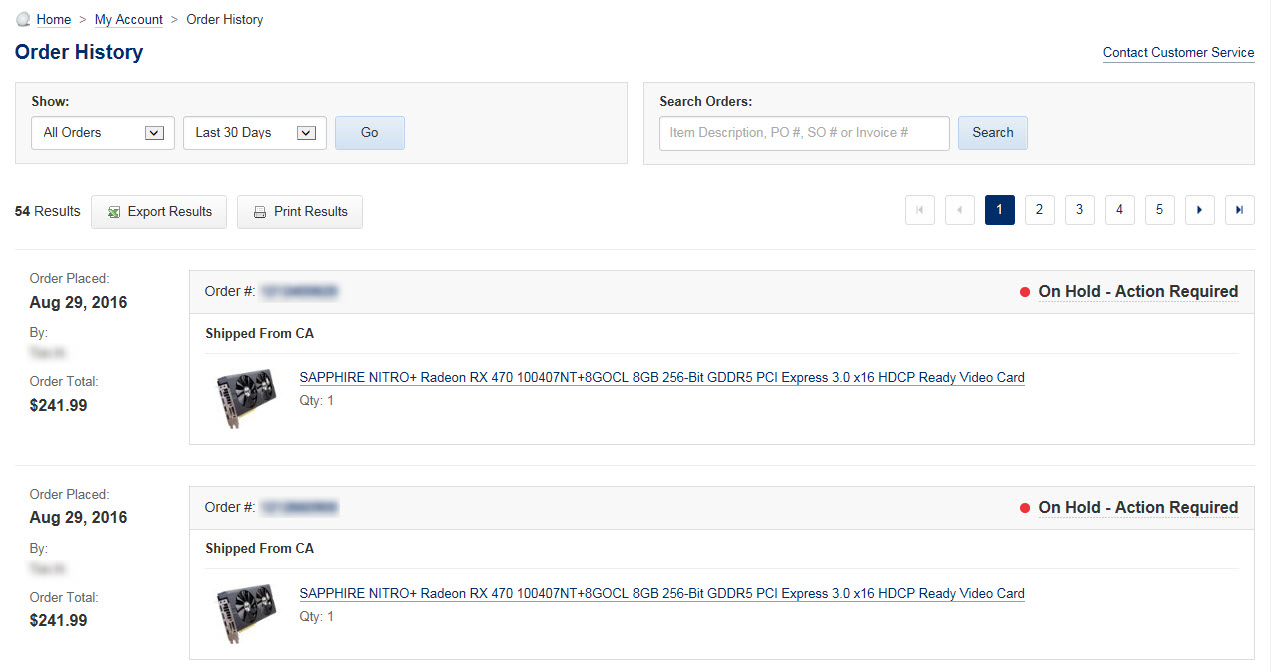Screen dimensions: 1271x672
Task: Select page 2 in pagination
Action: (1040, 210)
